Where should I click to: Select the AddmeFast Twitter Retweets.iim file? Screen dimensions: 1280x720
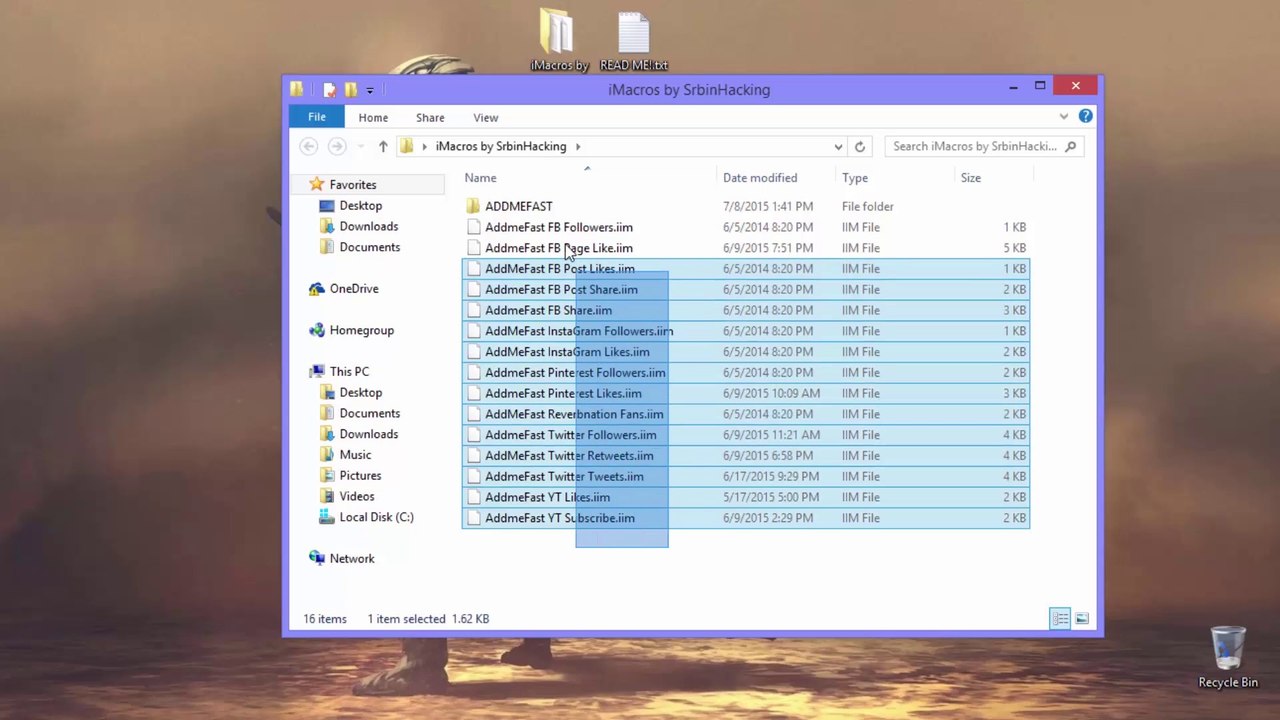pos(746,456)
